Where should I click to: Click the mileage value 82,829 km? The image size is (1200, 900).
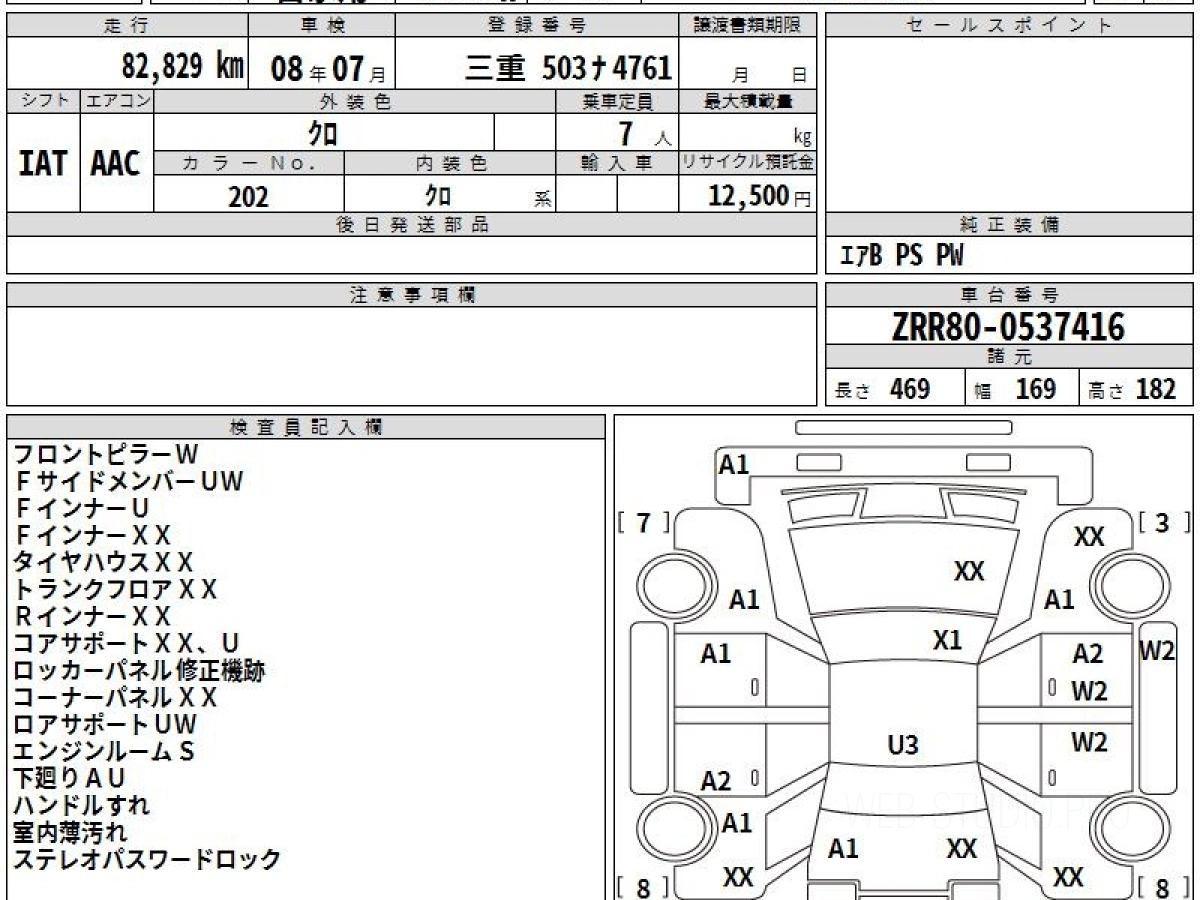pos(182,67)
